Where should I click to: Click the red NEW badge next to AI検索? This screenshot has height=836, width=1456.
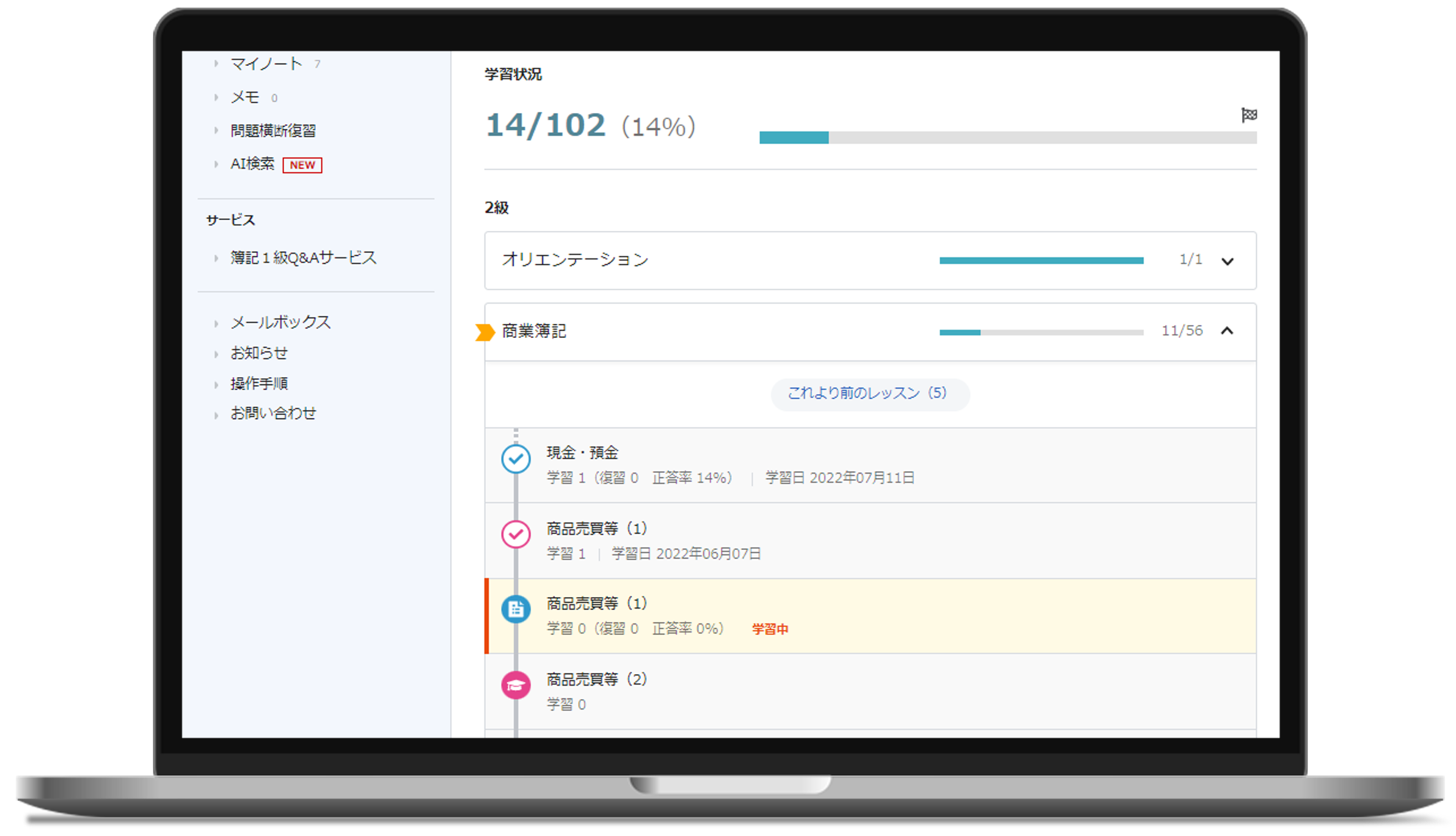point(302,165)
